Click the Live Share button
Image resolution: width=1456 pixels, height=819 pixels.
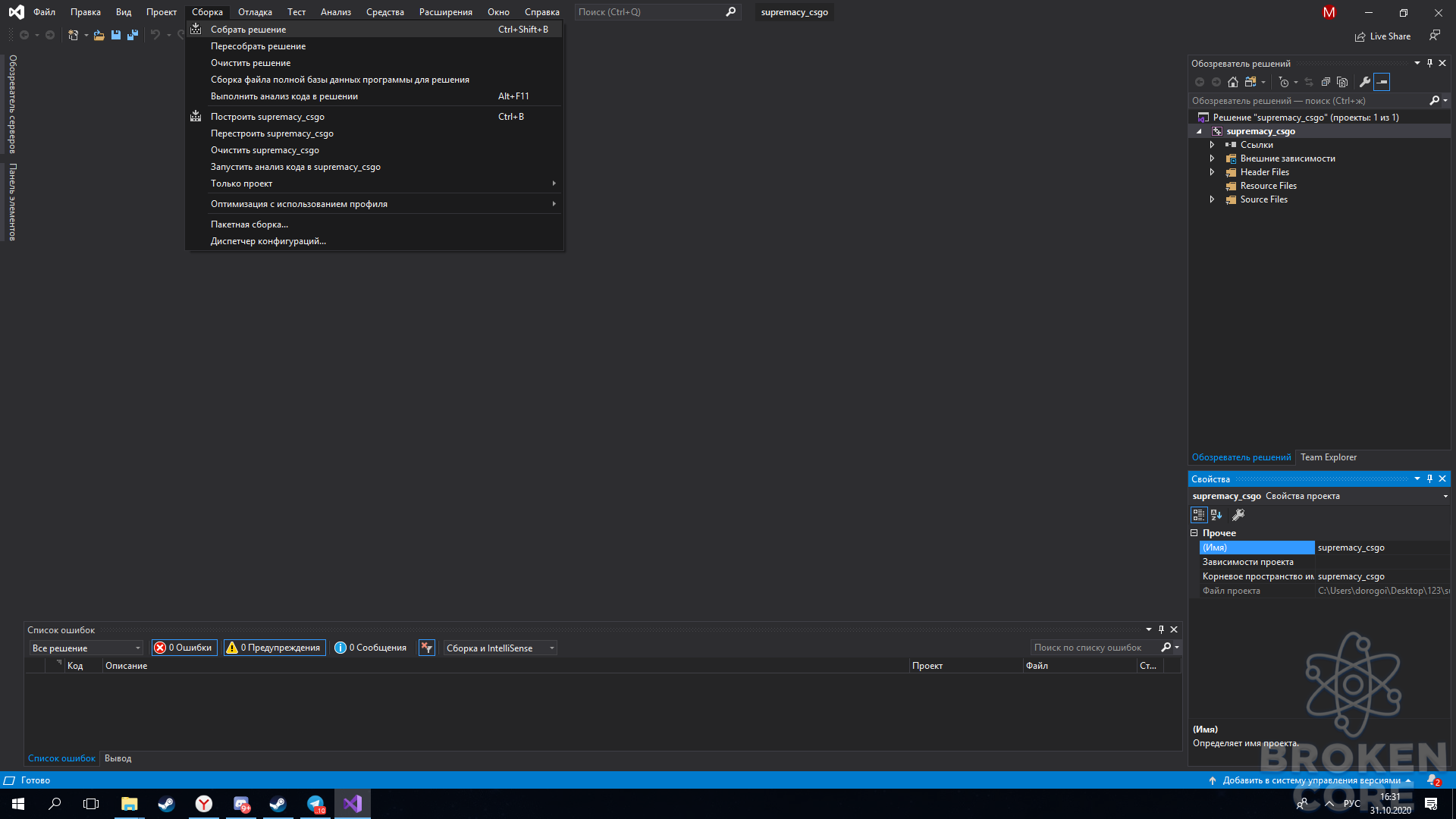coord(1383,36)
